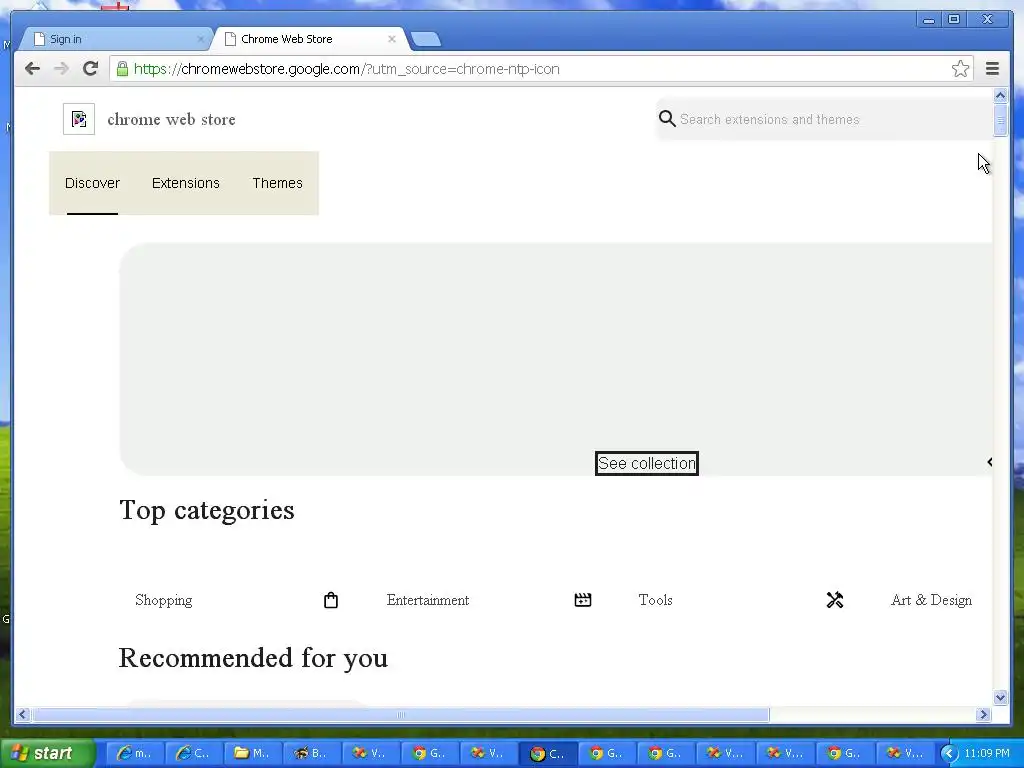This screenshot has width=1024, height=768.
Task: Click the vertical scrollbar thumb
Action: 1000,120
